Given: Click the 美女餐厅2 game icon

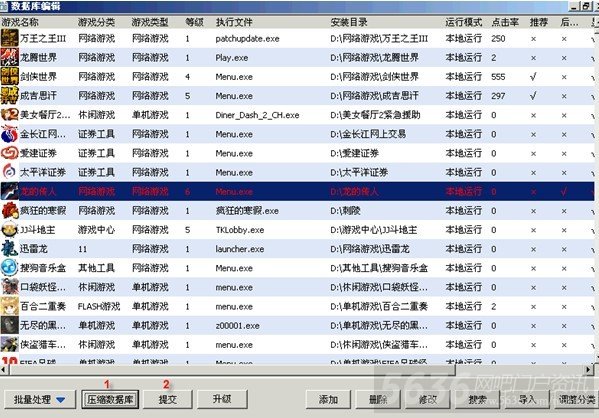Looking at the screenshot, I should coord(10,115).
